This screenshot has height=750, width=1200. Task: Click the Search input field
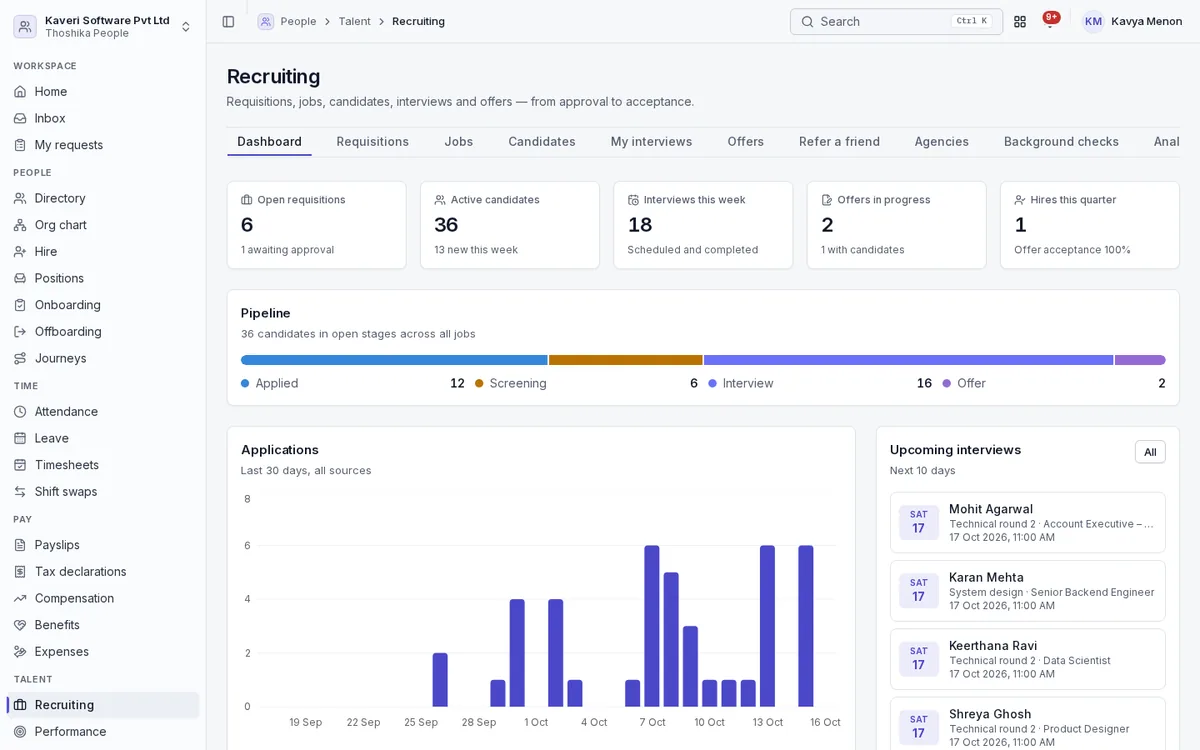(x=896, y=21)
